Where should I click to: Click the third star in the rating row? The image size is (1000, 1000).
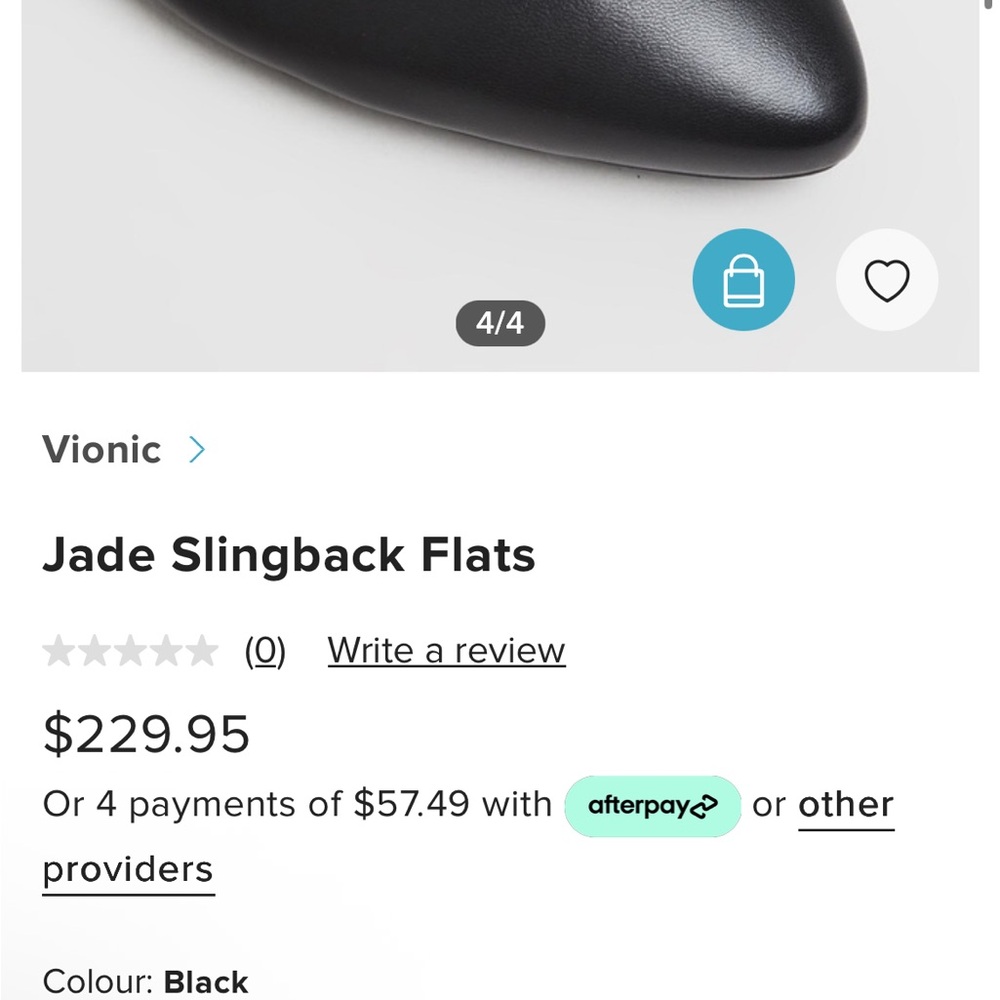[x=128, y=650]
